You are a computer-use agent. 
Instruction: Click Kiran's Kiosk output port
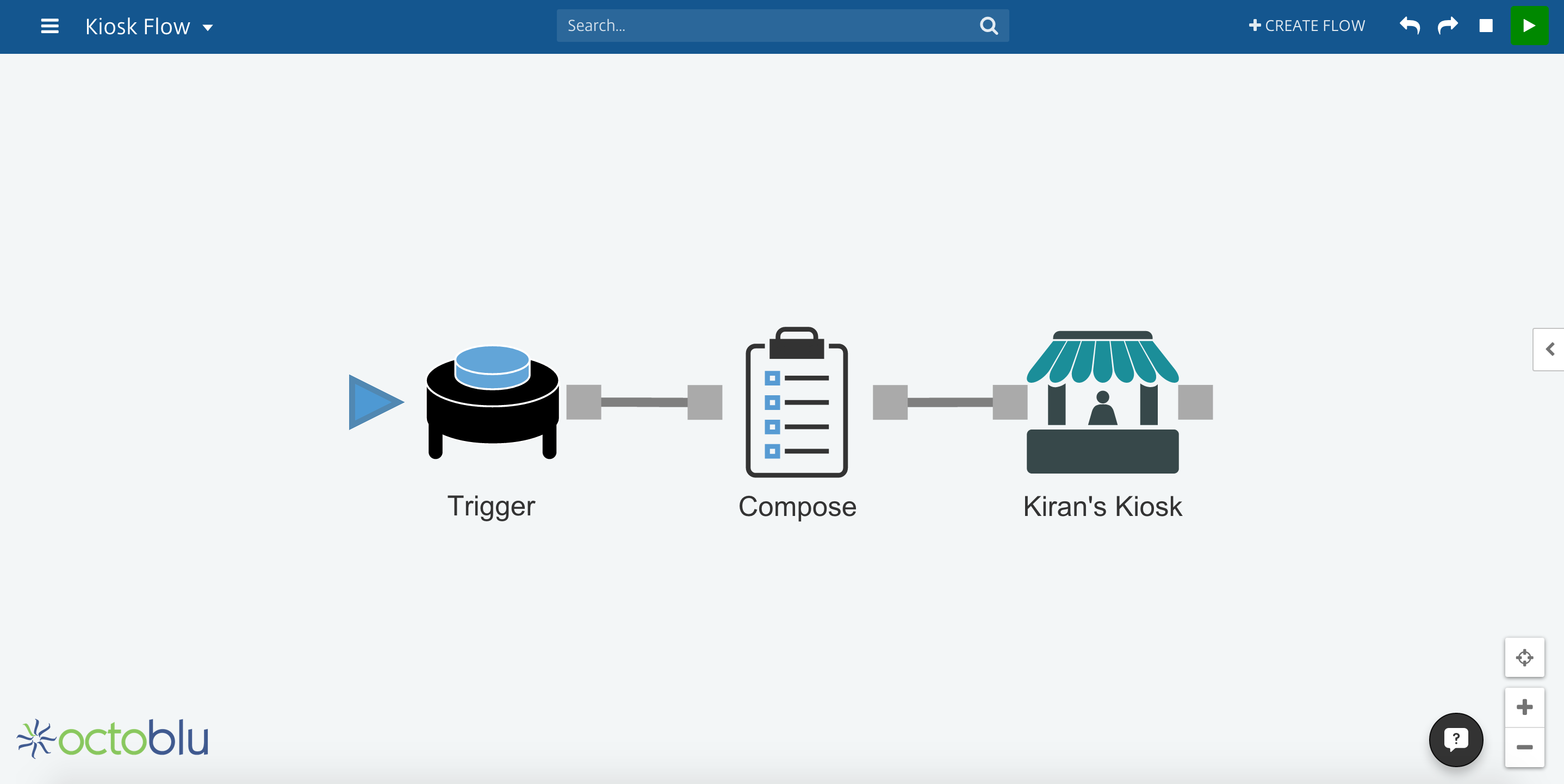point(1195,402)
